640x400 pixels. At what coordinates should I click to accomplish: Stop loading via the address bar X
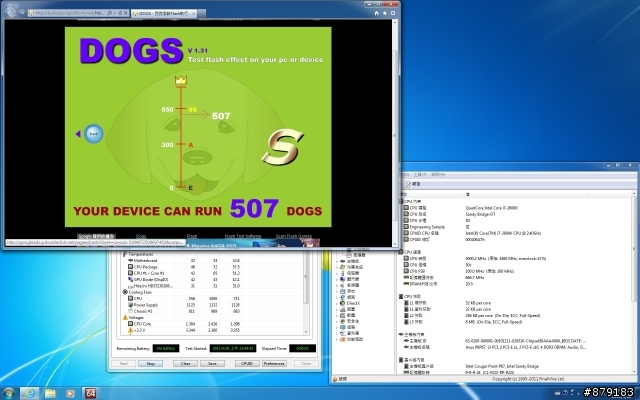126,13
